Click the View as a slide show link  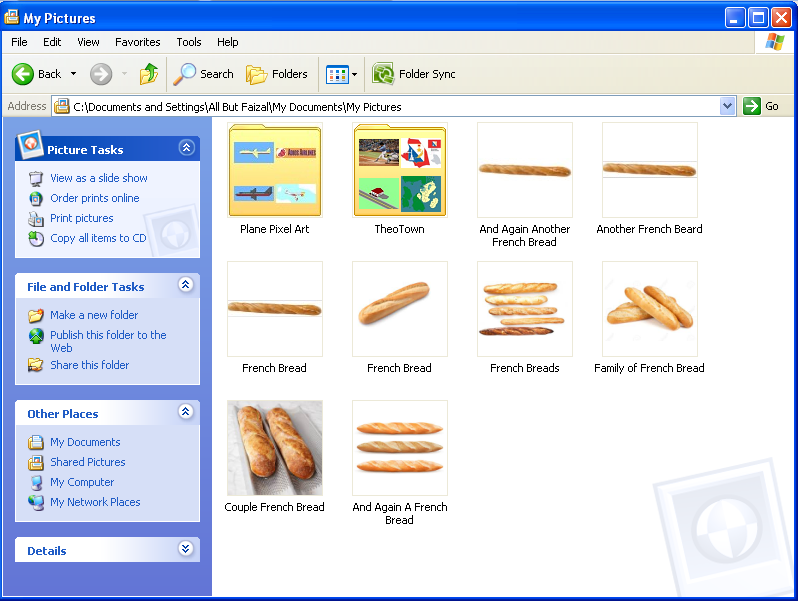(x=99, y=178)
